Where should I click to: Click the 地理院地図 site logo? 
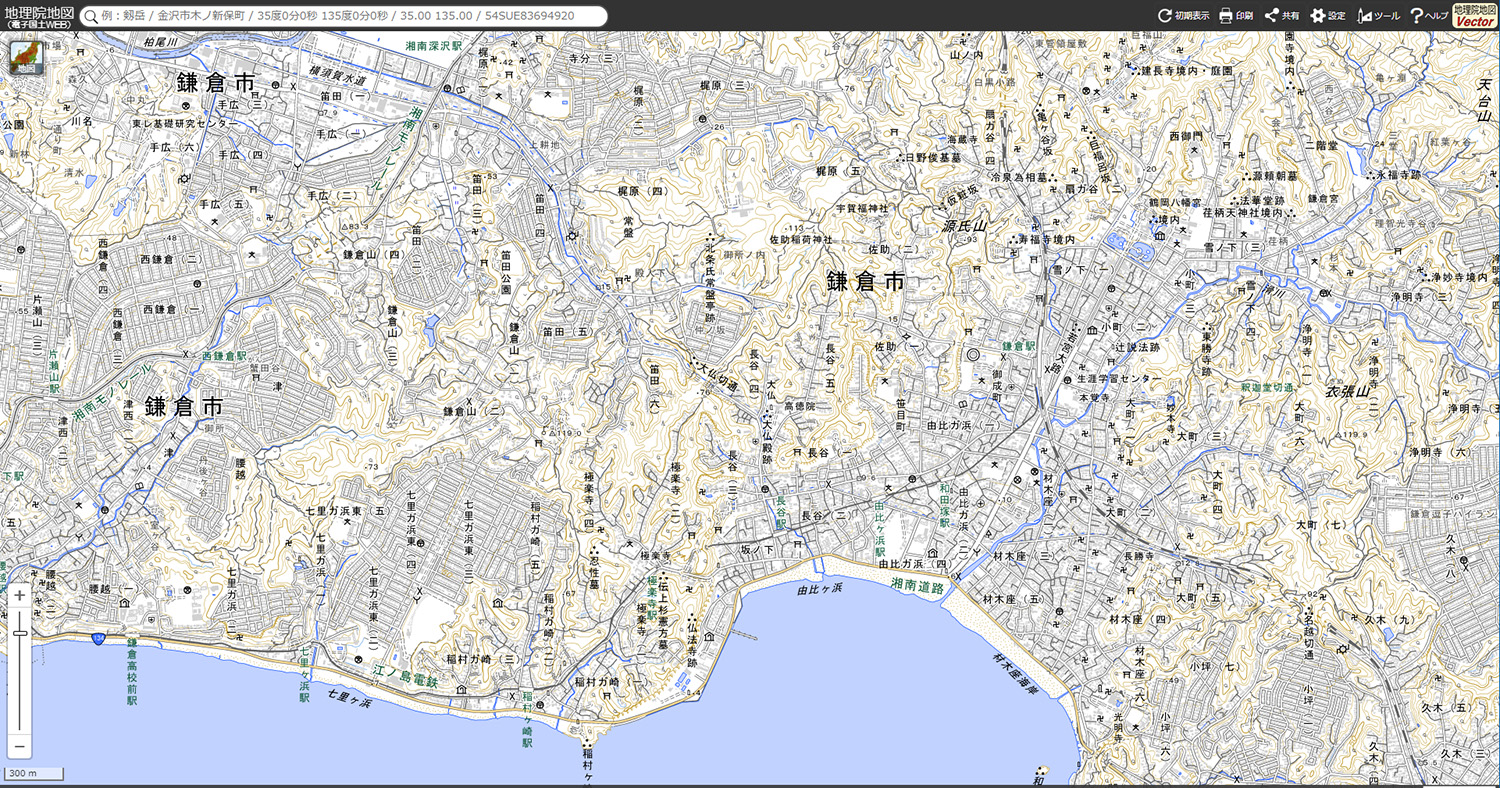pos(37,15)
